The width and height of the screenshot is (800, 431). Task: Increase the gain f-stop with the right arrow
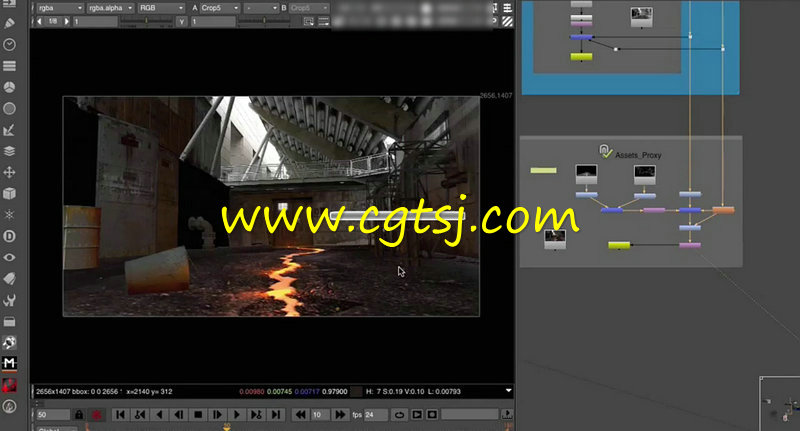click(66, 21)
